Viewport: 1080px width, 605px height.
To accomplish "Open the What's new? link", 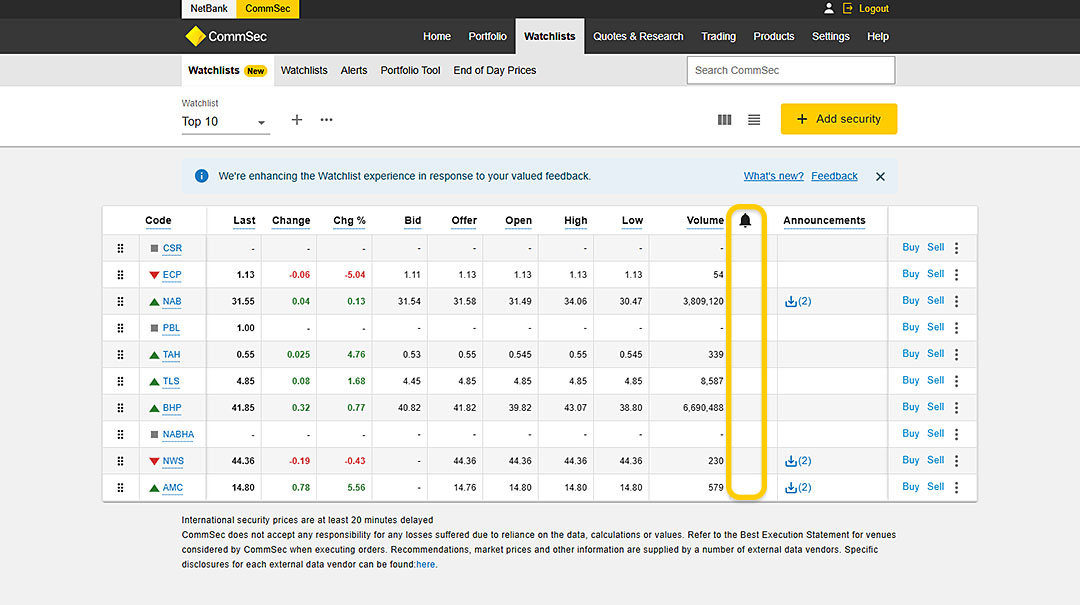I will coord(773,176).
